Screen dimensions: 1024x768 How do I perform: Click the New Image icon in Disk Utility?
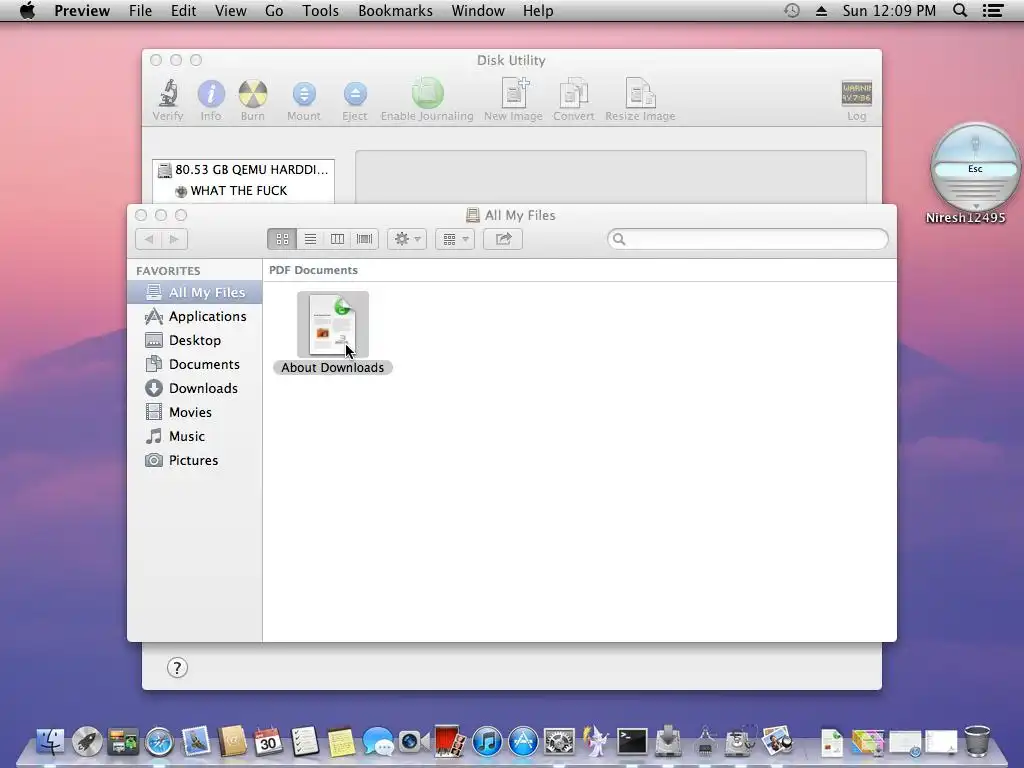(x=513, y=92)
